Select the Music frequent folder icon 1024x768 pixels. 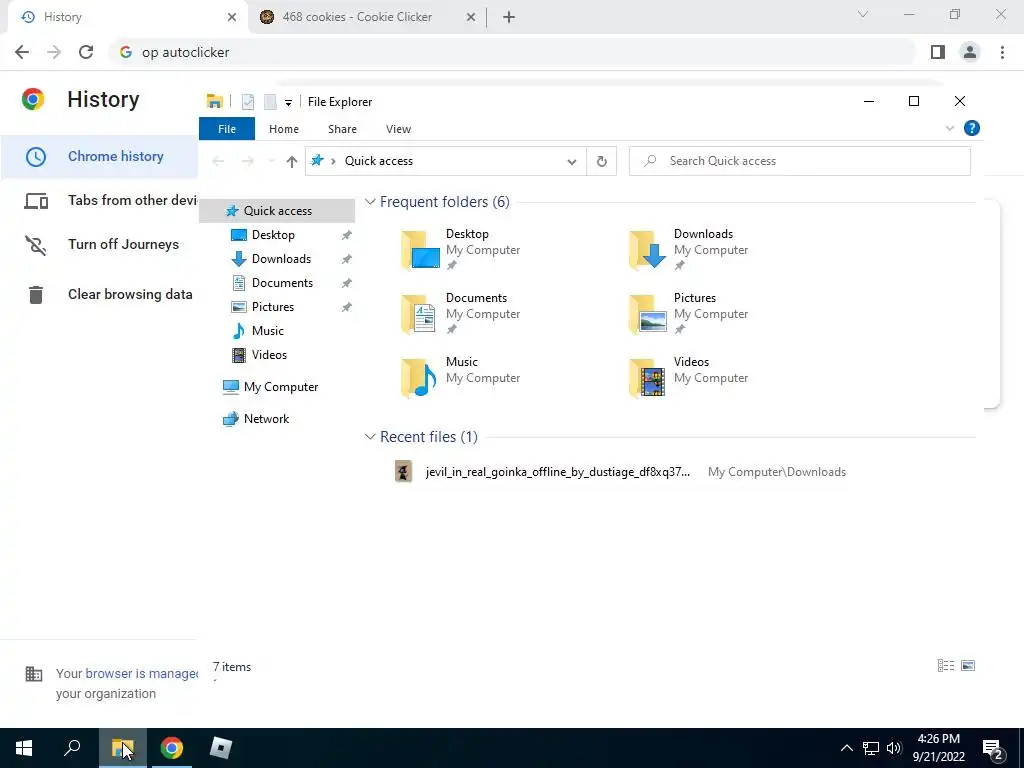coord(420,377)
